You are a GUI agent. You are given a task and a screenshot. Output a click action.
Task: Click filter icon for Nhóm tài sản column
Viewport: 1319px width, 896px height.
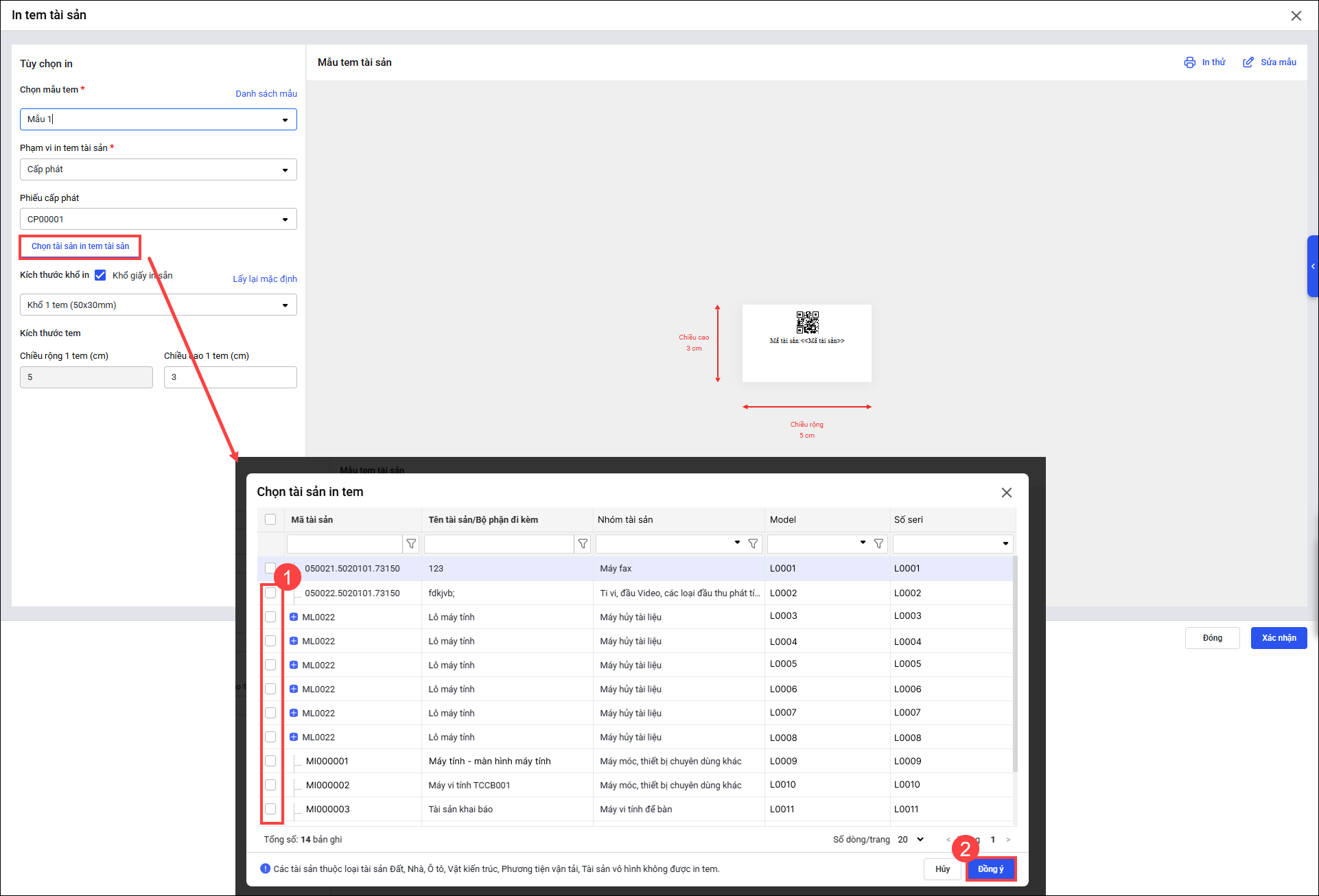(x=753, y=544)
